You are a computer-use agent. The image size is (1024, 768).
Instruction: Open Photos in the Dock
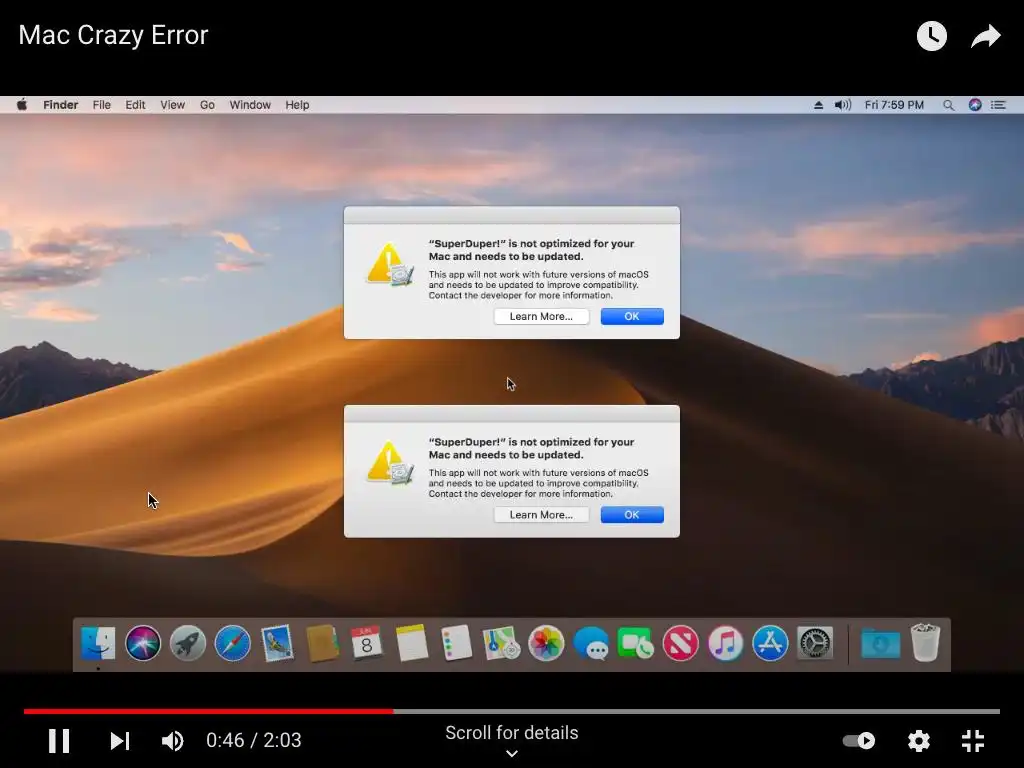546,643
